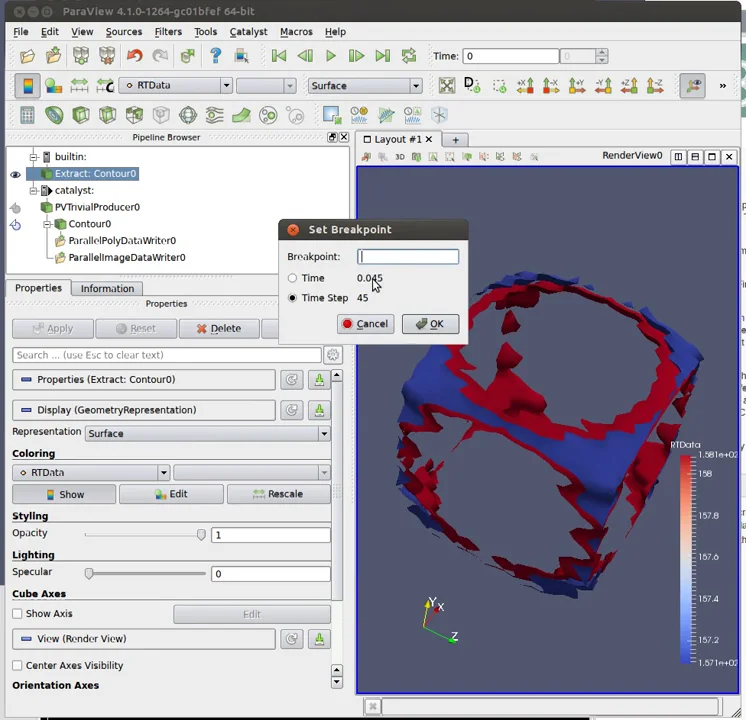Collapse Properties (Extract: Contour0) section
The height and width of the screenshot is (720, 746).
coord(144,380)
